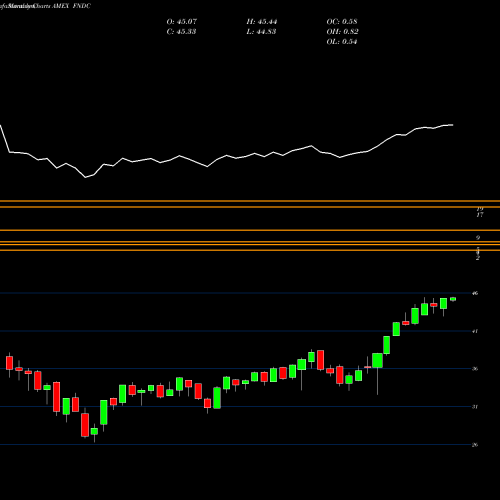Select the high value H: 45.44
This screenshot has height=500, width=500.
[262, 22]
